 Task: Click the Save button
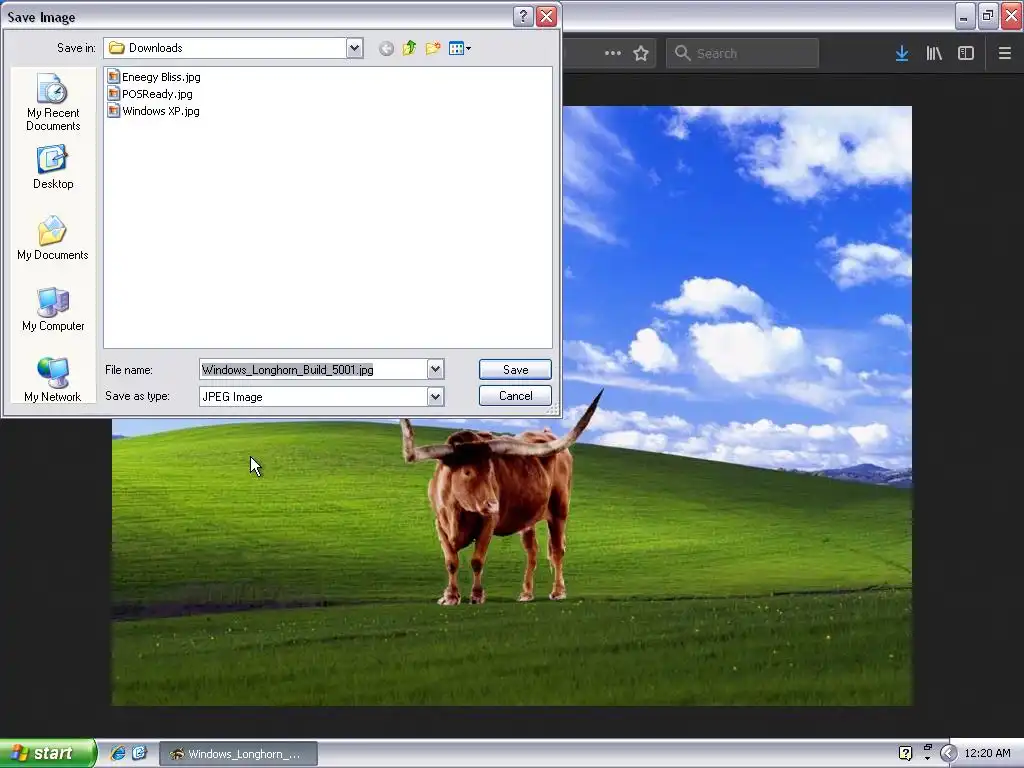tap(515, 370)
